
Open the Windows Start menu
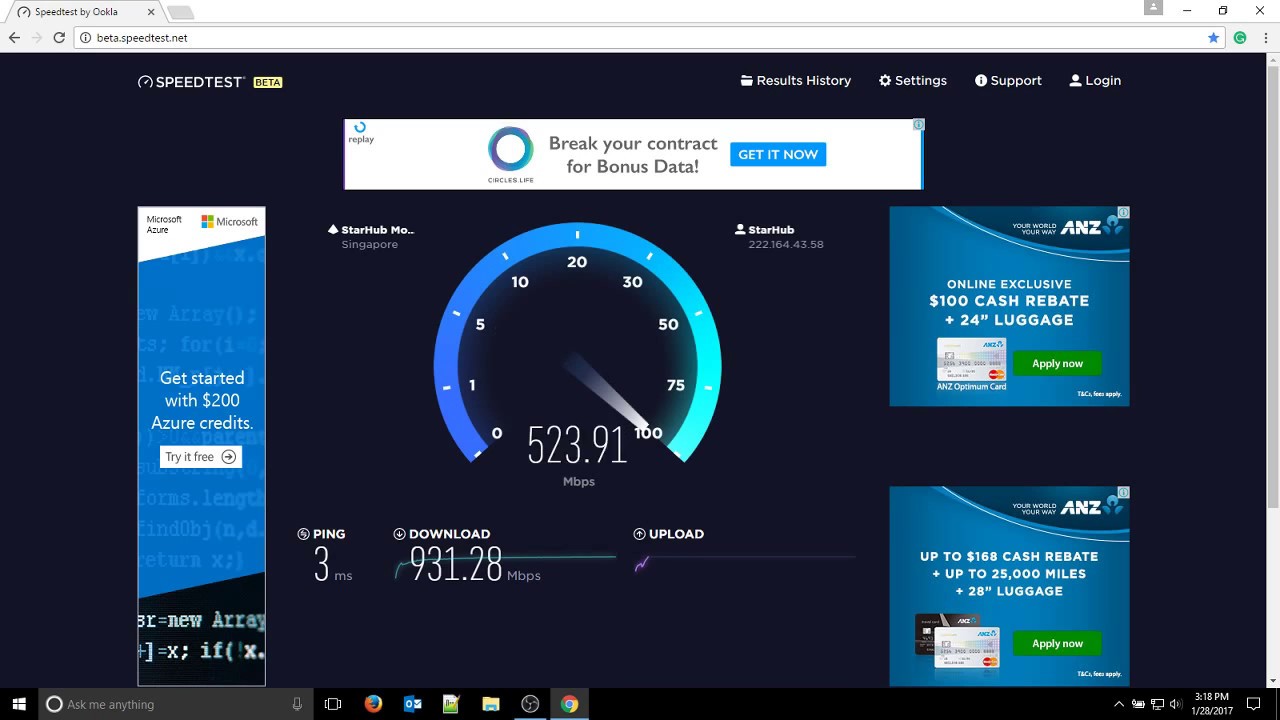(19, 704)
